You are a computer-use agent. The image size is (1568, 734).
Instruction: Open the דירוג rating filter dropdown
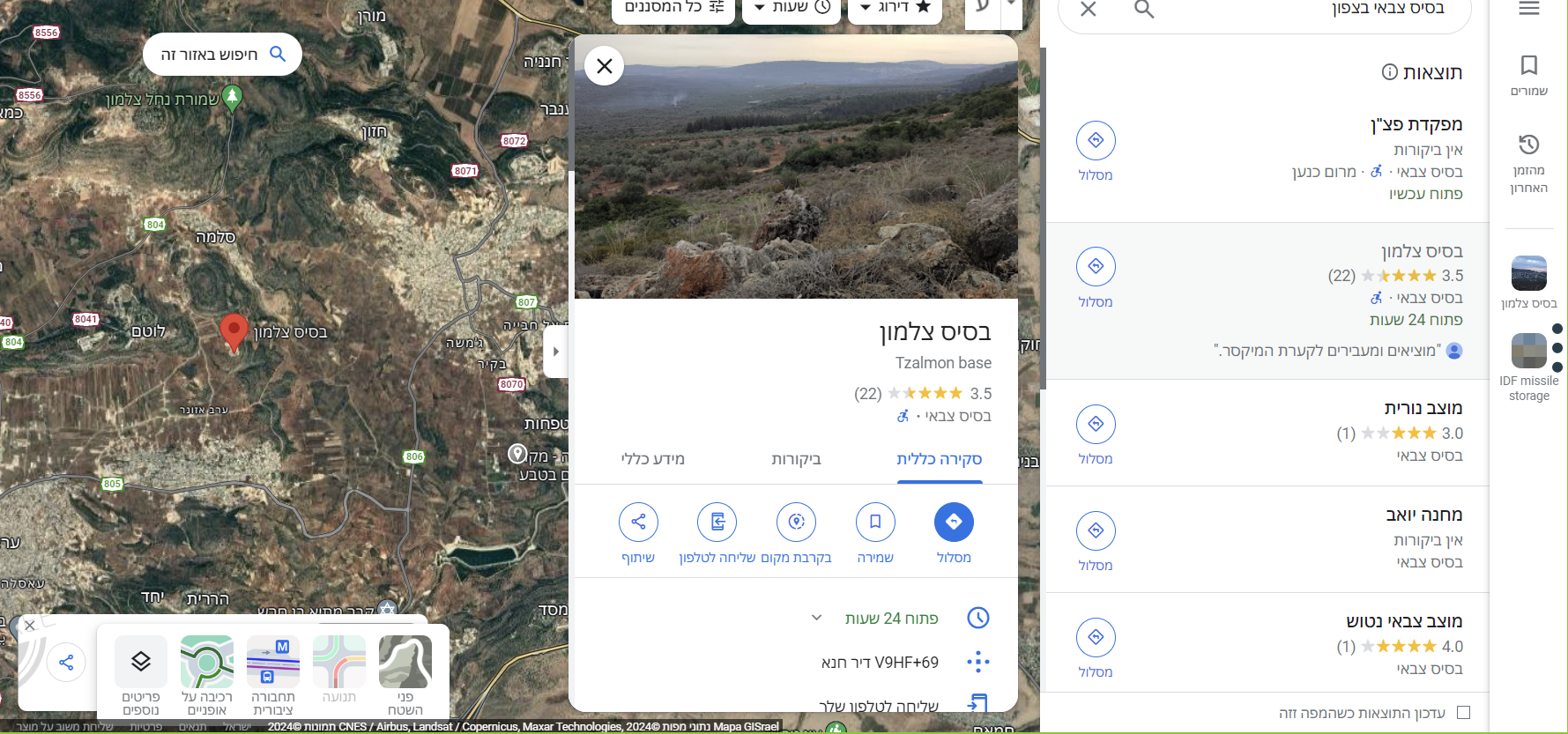click(x=895, y=8)
